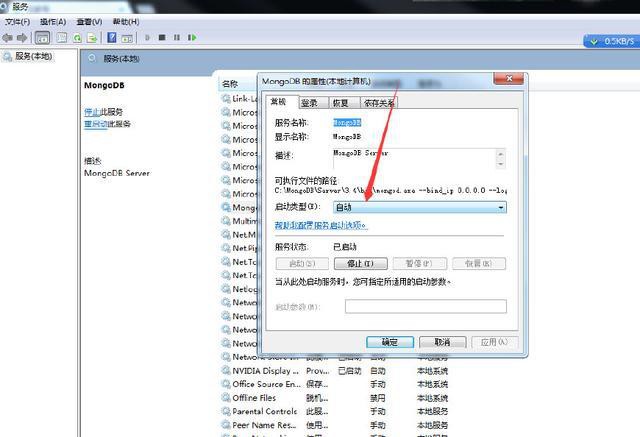Open the 文件(F) menu
The height and width of the screenshot is (437, 640).
click(x=17, y=22)
